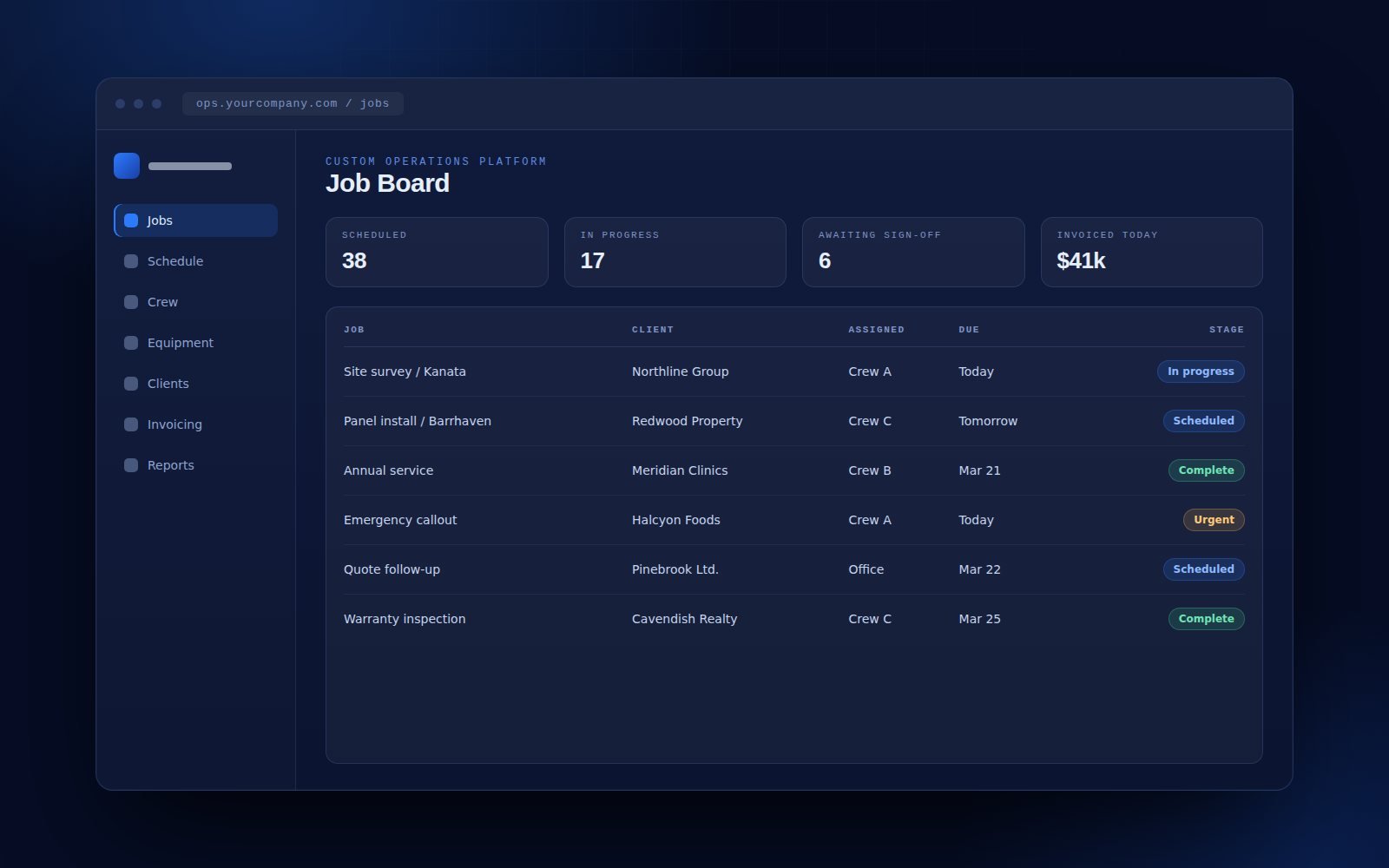Open the Panel install / Barrhaven job row

793,421
